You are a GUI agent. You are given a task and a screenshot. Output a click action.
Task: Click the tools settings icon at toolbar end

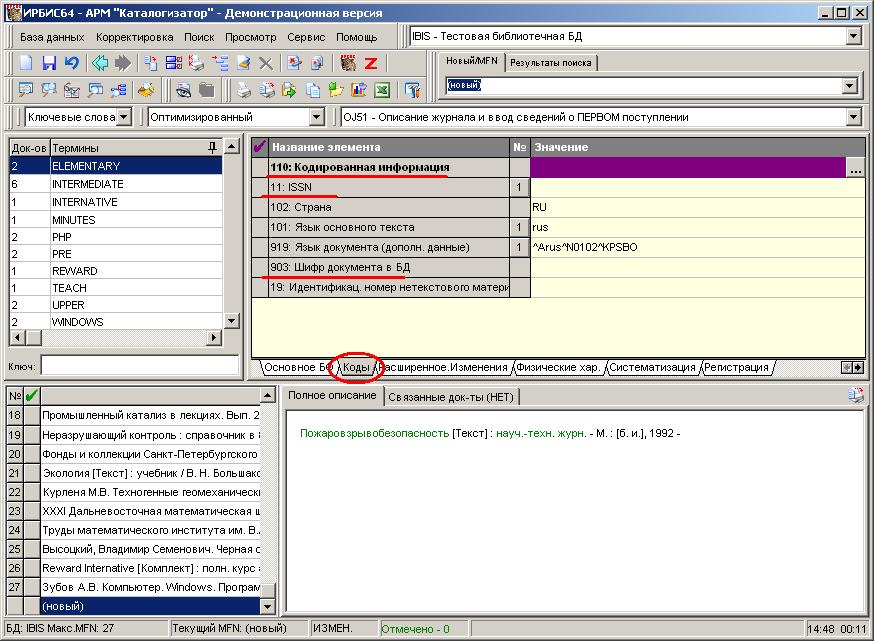[412, 89]
